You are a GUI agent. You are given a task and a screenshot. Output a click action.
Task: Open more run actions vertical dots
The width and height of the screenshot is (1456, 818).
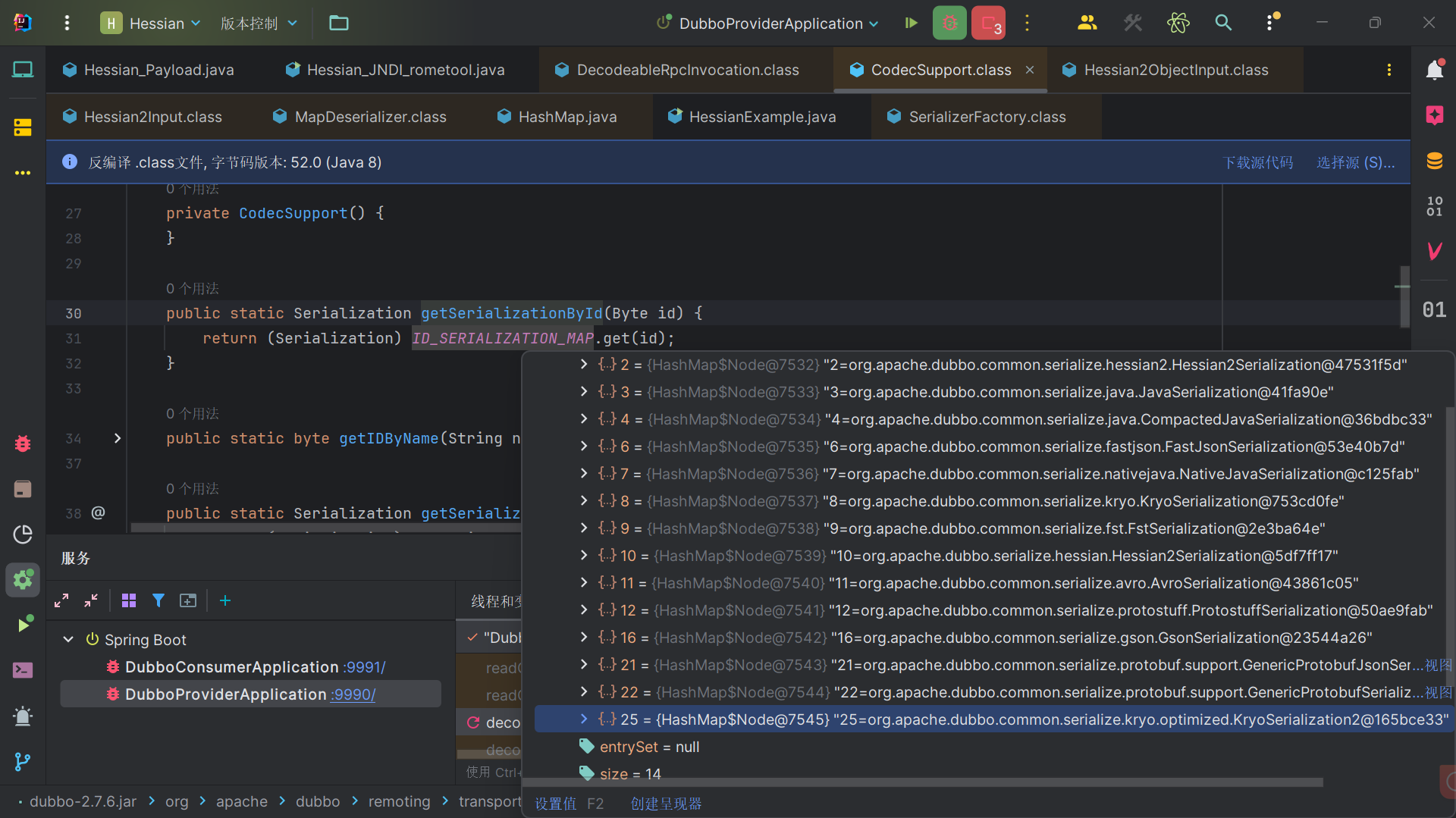point(1028,23)
